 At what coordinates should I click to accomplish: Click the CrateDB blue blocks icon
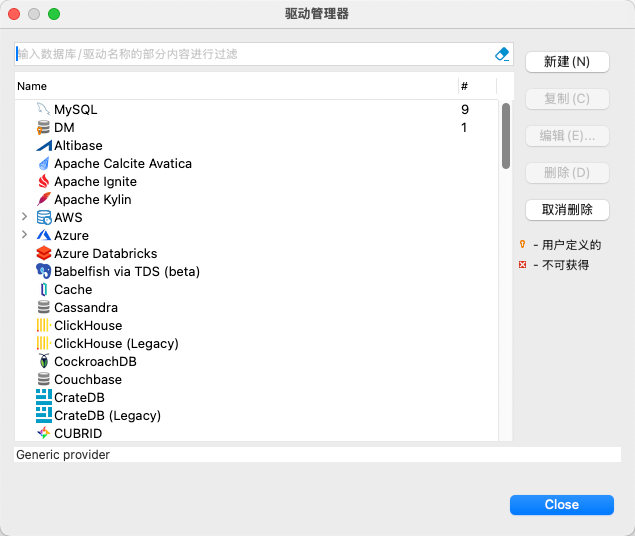click(43, 398)
